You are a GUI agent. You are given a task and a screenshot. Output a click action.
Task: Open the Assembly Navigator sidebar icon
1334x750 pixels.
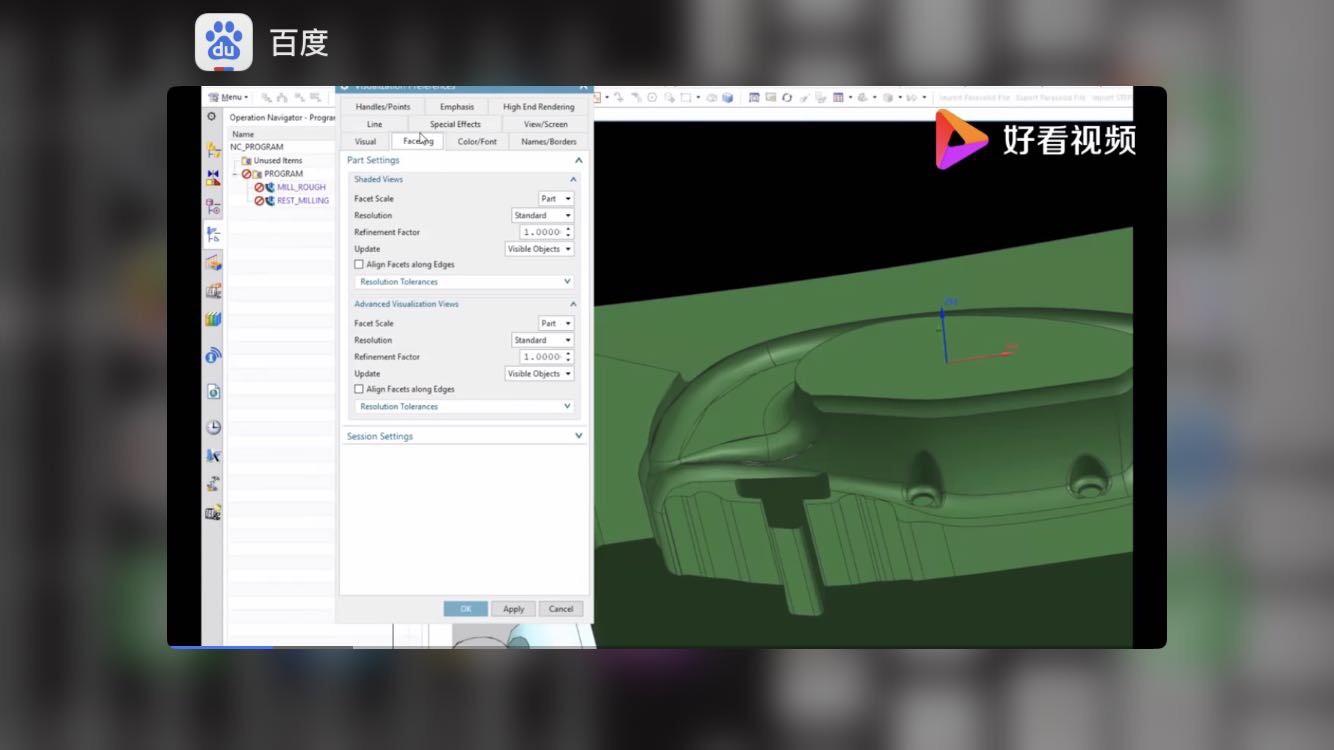[213, 150]
